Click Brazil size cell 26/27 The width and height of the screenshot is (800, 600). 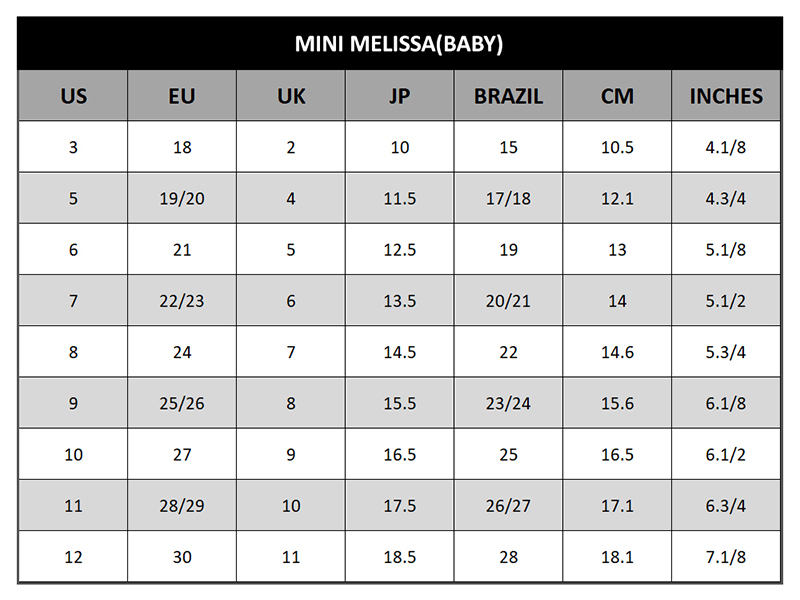coord(508,506)
